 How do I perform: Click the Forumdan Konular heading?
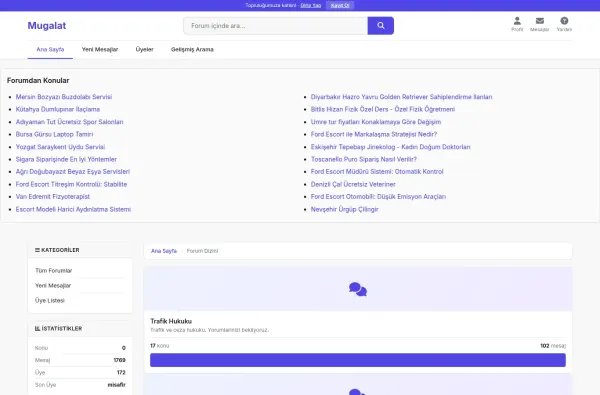(38, 80)
